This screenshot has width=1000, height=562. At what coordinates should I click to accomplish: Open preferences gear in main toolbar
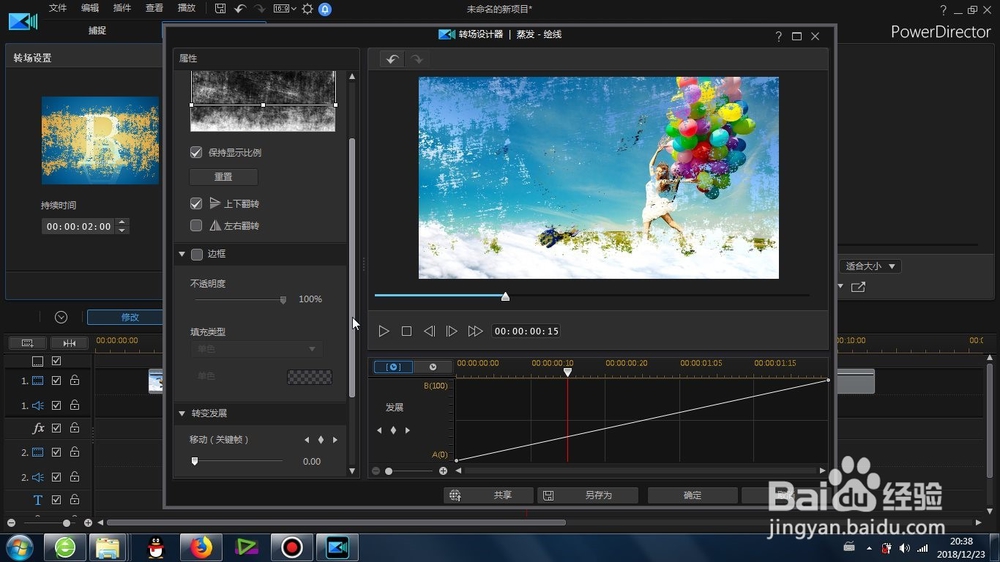[x=307, y=9]
